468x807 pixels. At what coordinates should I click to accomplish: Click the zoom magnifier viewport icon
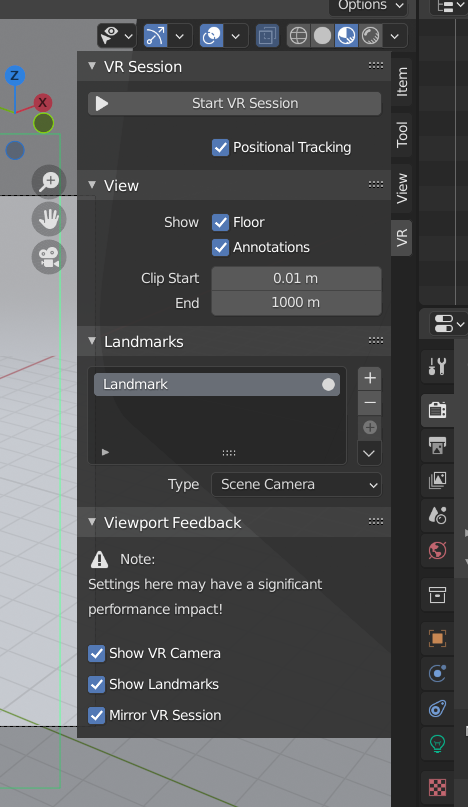click(x=49, y=182)
